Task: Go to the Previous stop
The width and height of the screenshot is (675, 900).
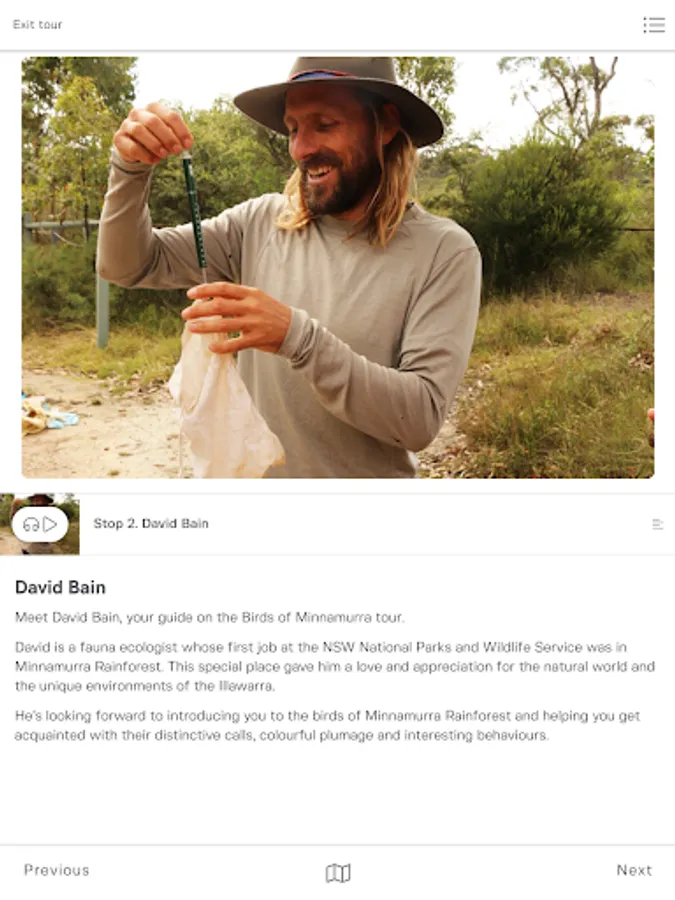Action: pos(56,870)
